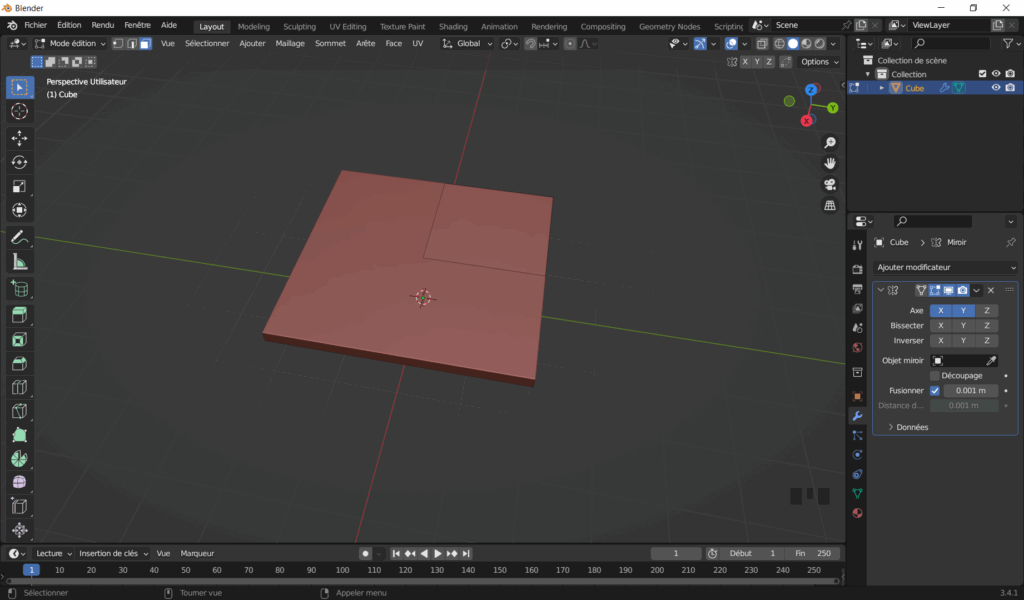Open the Options dropdown in viewport
1024x600 pixels.
point(820,62)
